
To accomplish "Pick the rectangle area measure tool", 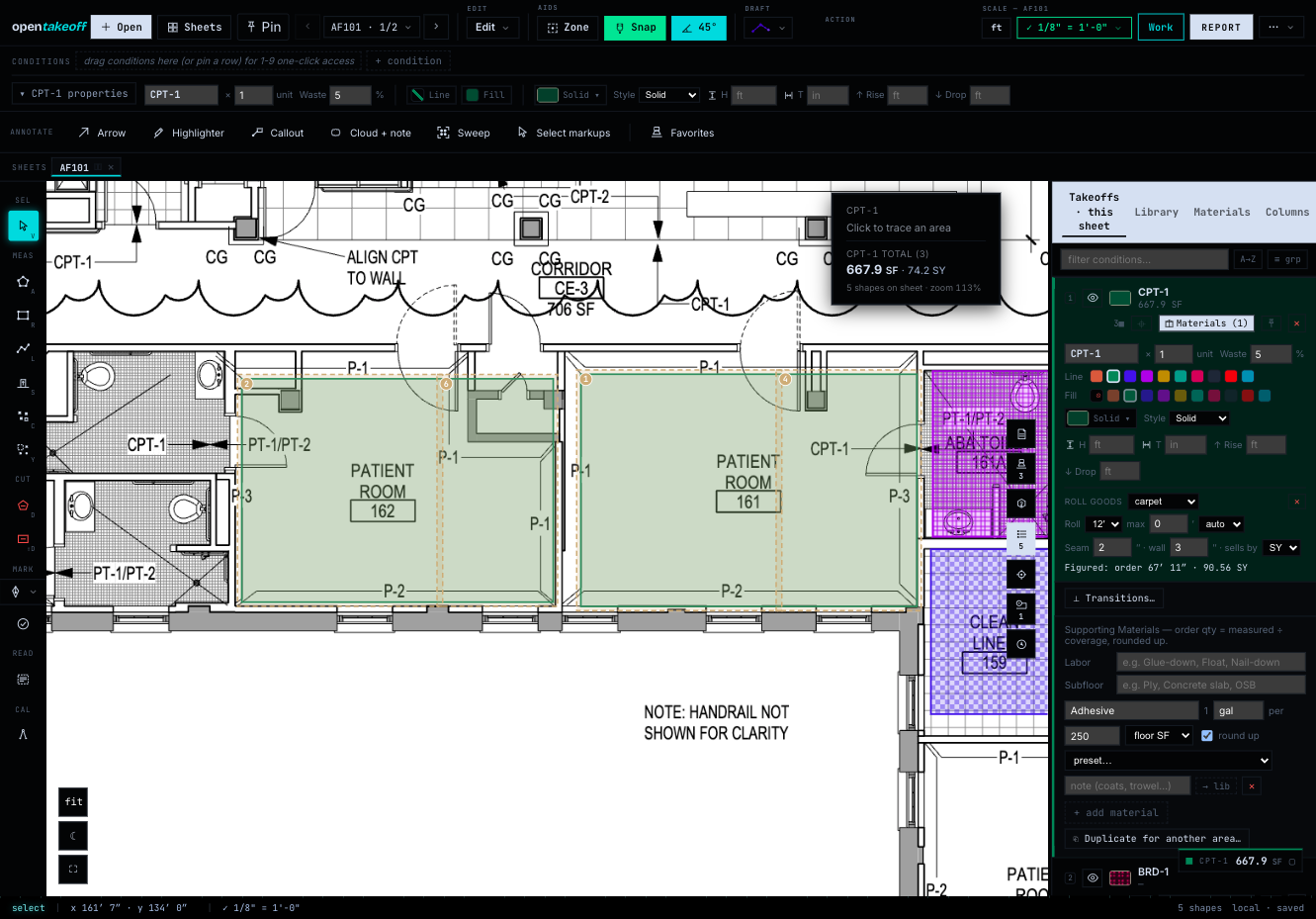I will coord(23,315).
